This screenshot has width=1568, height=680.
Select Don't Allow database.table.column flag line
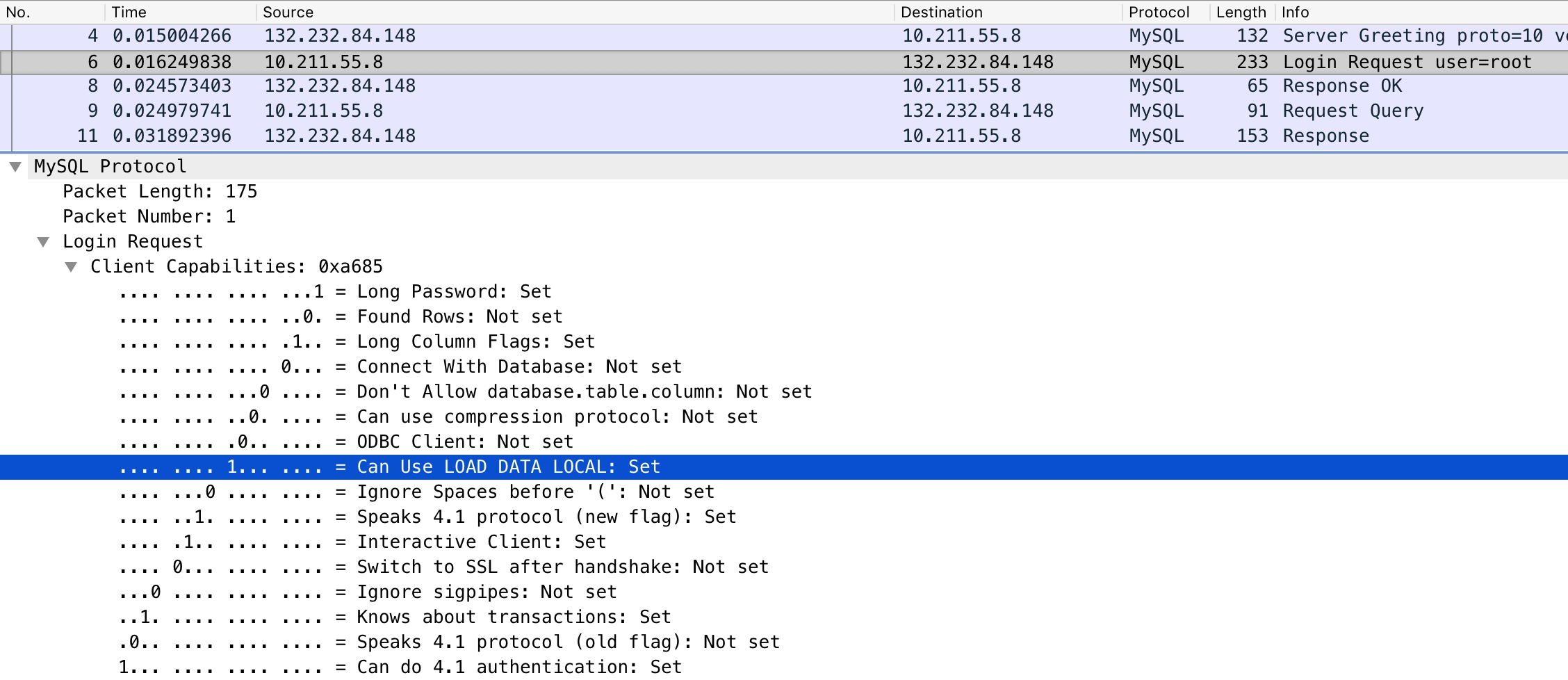click(465, 392)
